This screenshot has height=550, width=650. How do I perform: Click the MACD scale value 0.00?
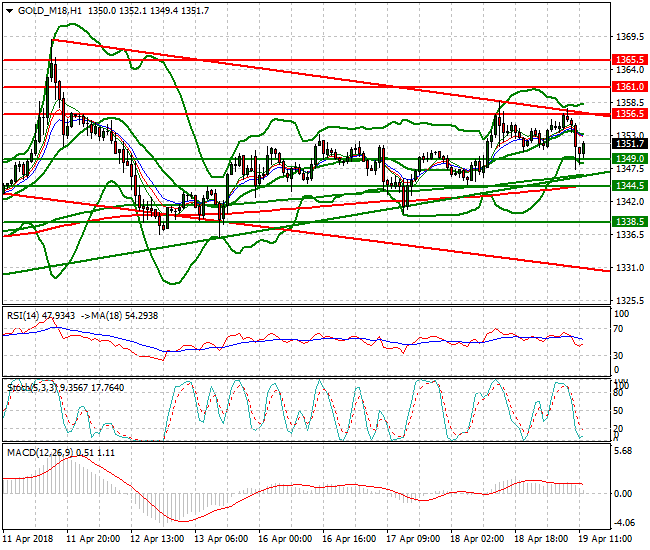pos(623,494)
